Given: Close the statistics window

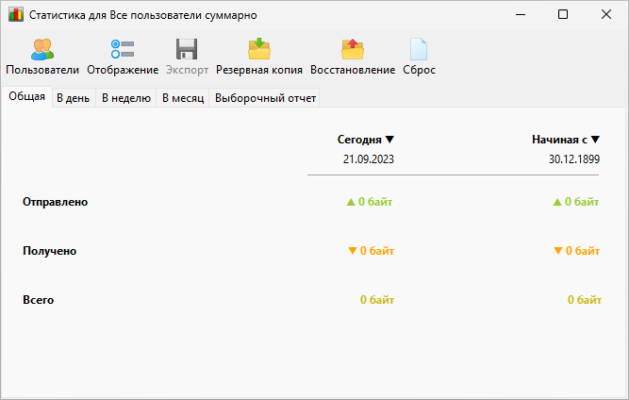Looking at the screenshot, I should [x=606, y=15].
